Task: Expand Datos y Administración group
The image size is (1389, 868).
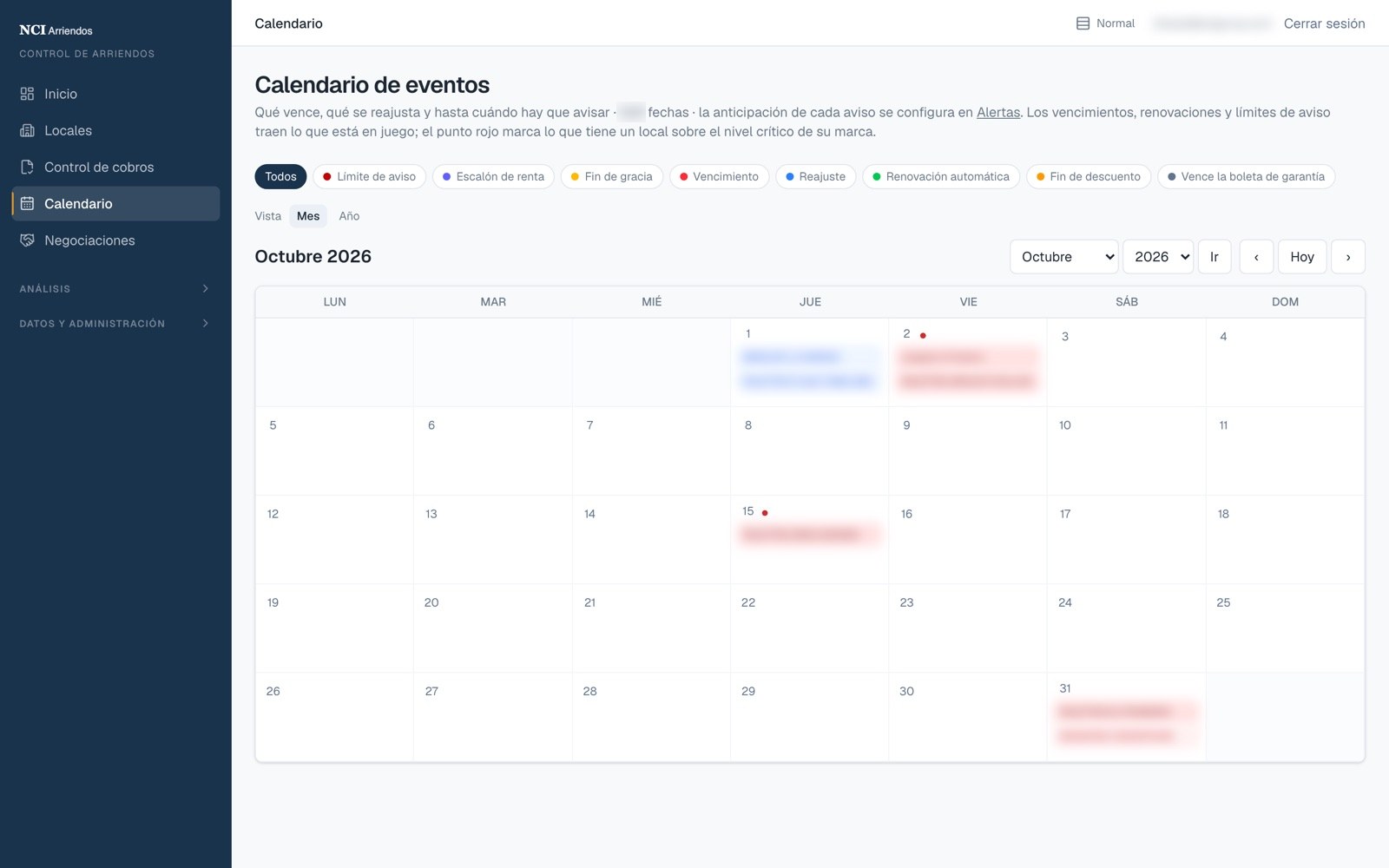Action: [x=115, y=323]
